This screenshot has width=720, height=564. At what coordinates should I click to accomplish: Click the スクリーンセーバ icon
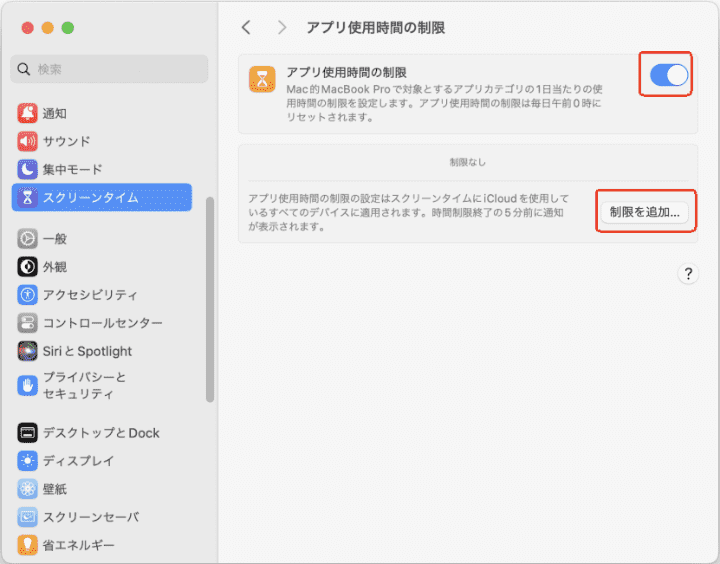[x=28, y=517]
